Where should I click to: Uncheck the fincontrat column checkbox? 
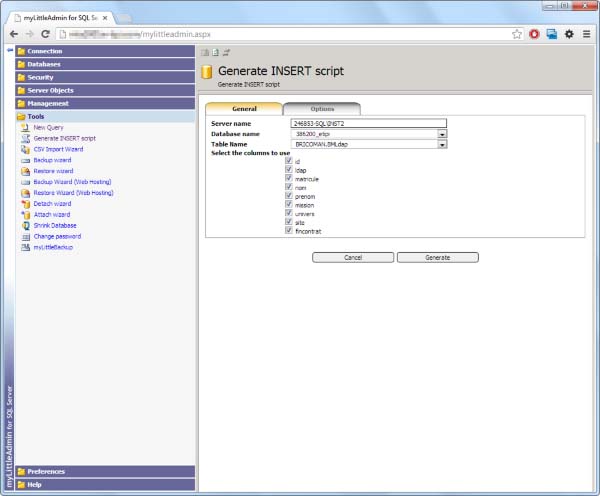[289, 230]
